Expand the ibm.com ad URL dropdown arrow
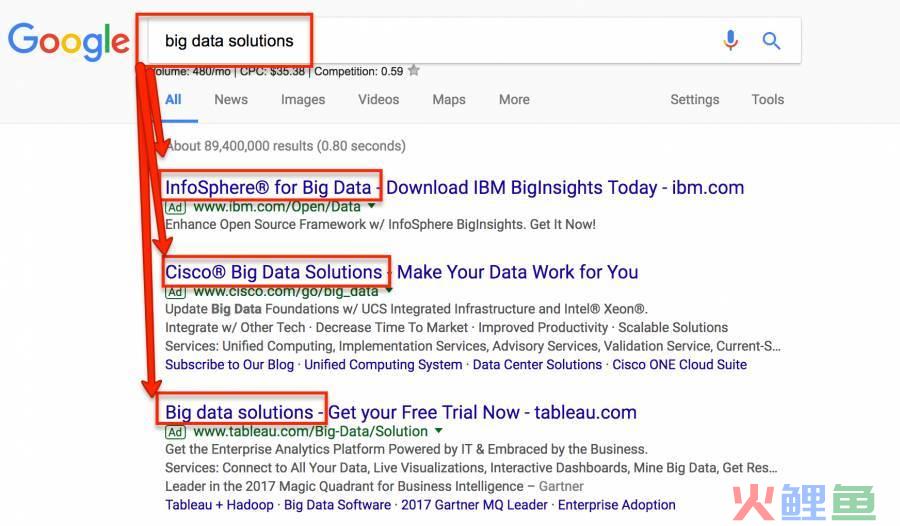The height and width of the screenshot is (526, 900). pos(371,206)
